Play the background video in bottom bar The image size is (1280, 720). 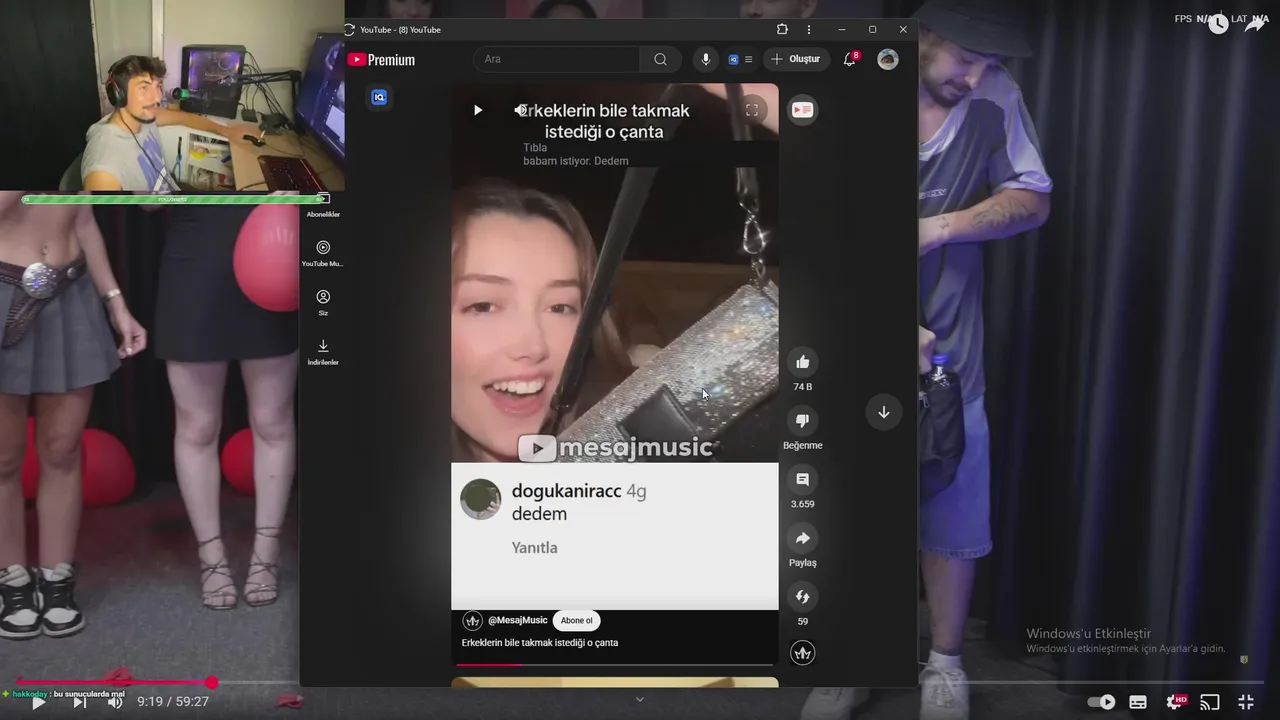pos(38,702)
